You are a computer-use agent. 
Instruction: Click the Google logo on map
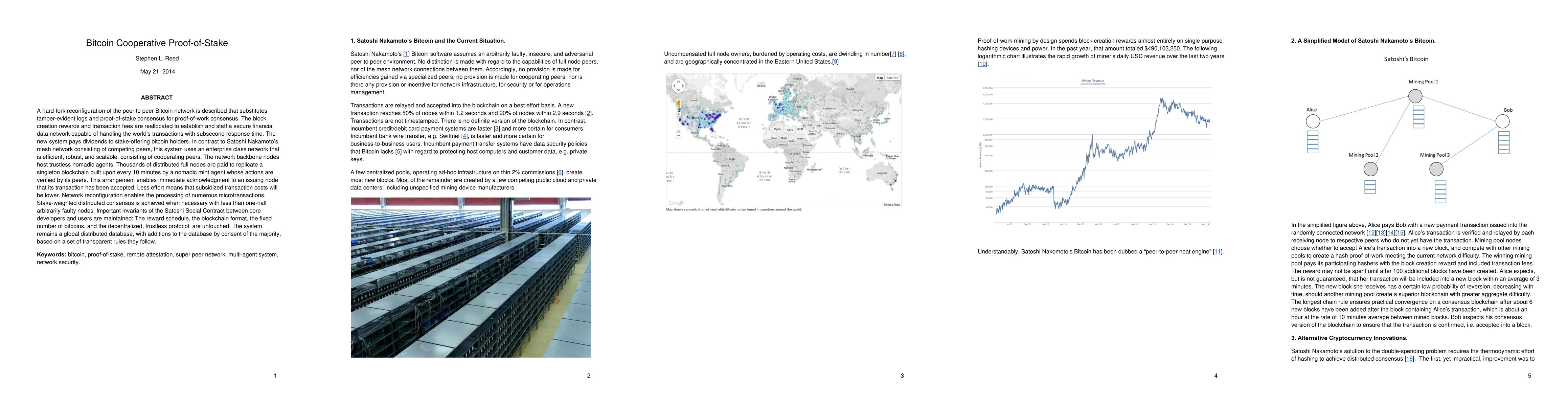tap(676, 203)
